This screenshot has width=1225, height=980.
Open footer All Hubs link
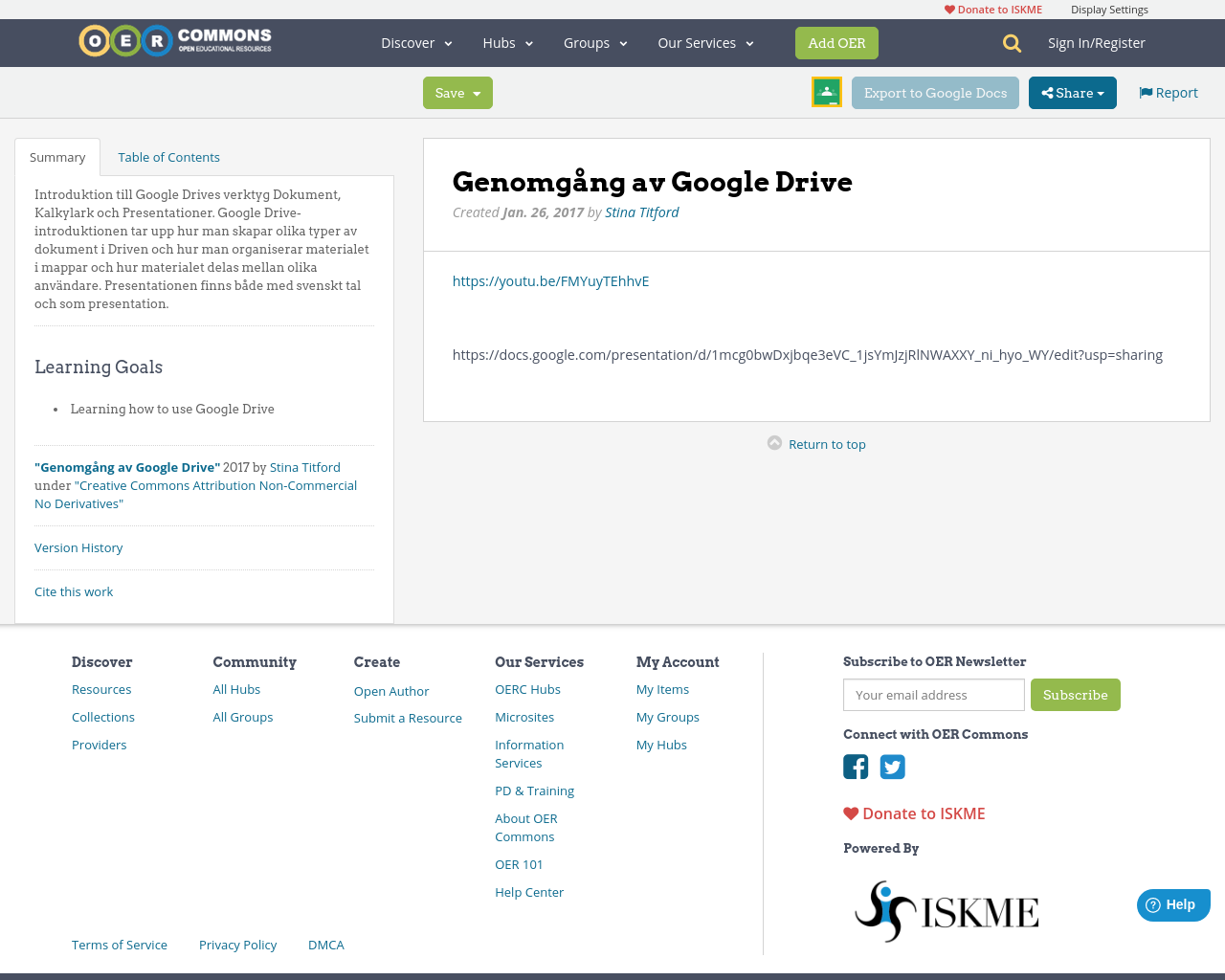click(x=236, y=689)
